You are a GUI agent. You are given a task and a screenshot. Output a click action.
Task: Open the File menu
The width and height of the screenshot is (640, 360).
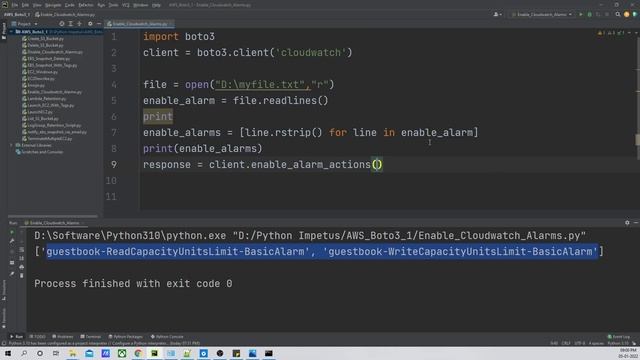[x=15, y=5]
